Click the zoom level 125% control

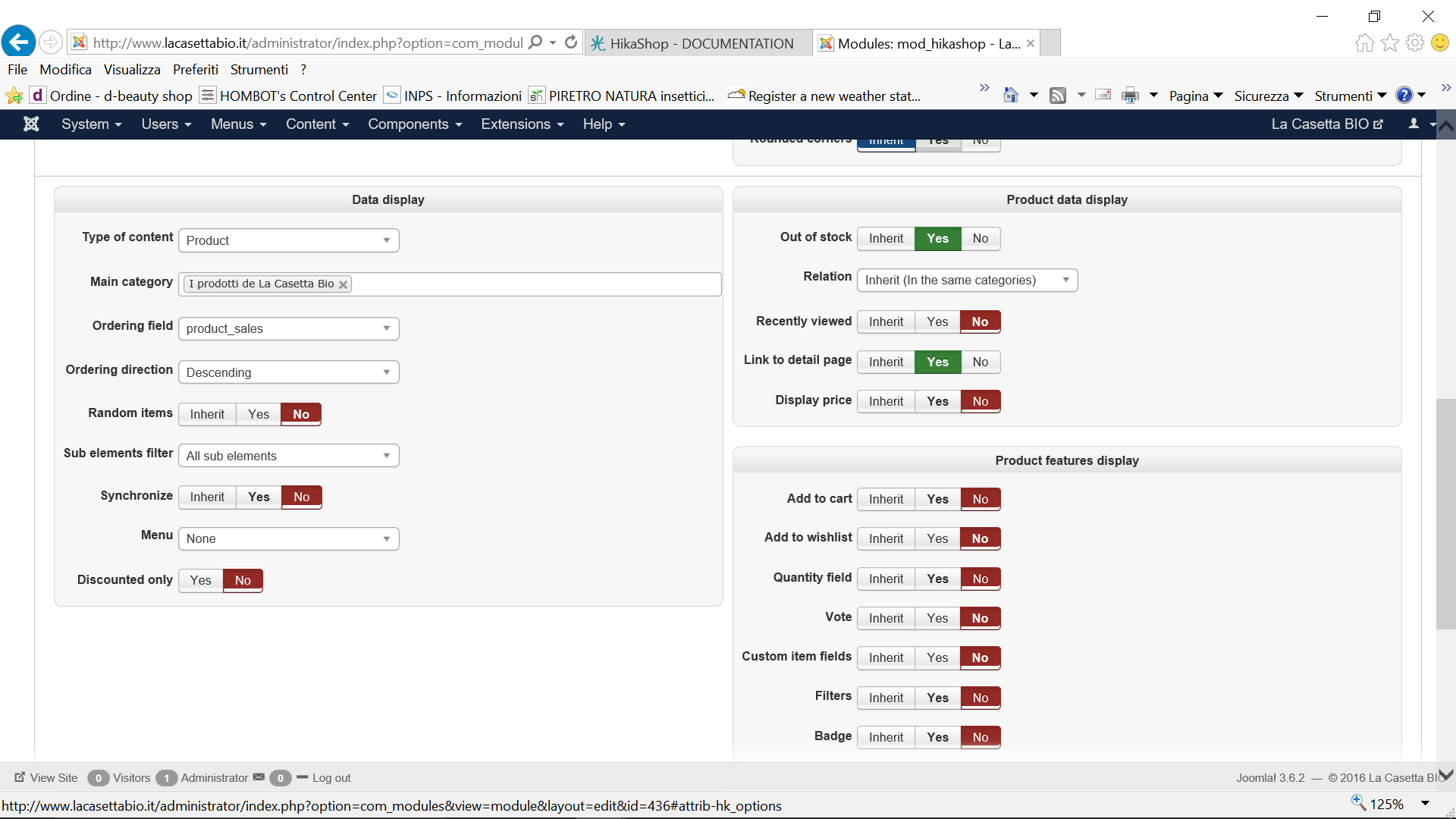point(1386,804)
